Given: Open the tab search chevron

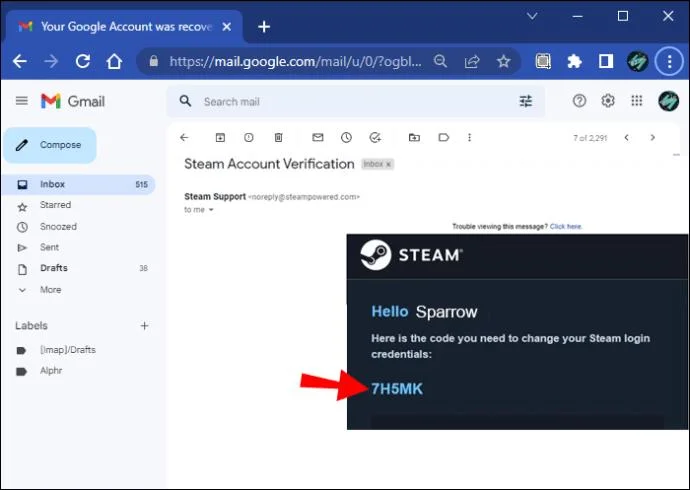Looking at the screenshot, I should pos(532,16).
